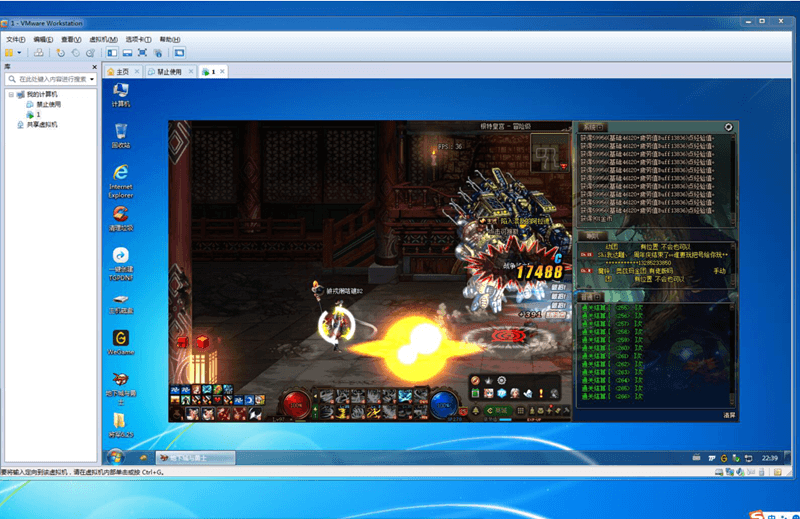Click the send Ctrl+Alt+Del toolbar icon
The image size is (800, 519).
(39, 53)
